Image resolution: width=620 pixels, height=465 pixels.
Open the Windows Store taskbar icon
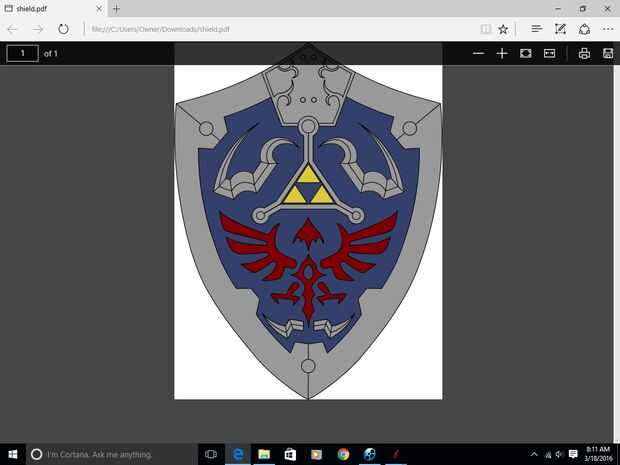point(290,454)
